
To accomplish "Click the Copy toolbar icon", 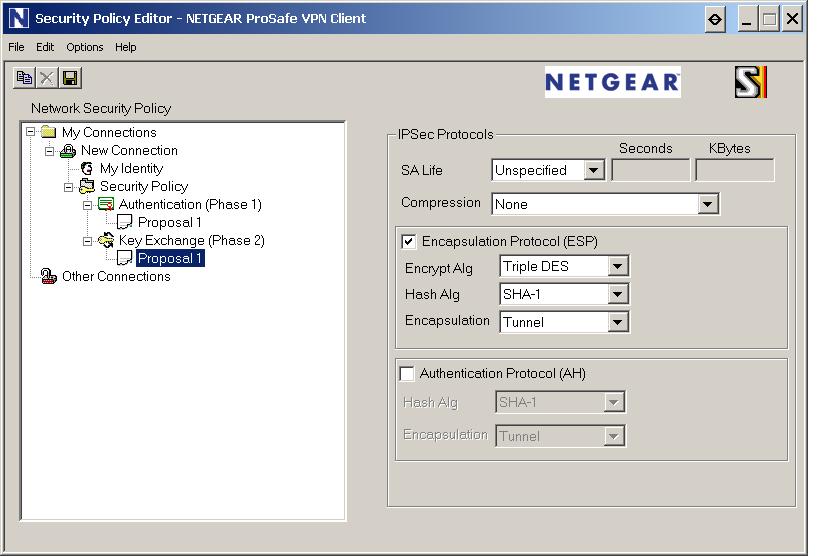I will pos(24,78).
